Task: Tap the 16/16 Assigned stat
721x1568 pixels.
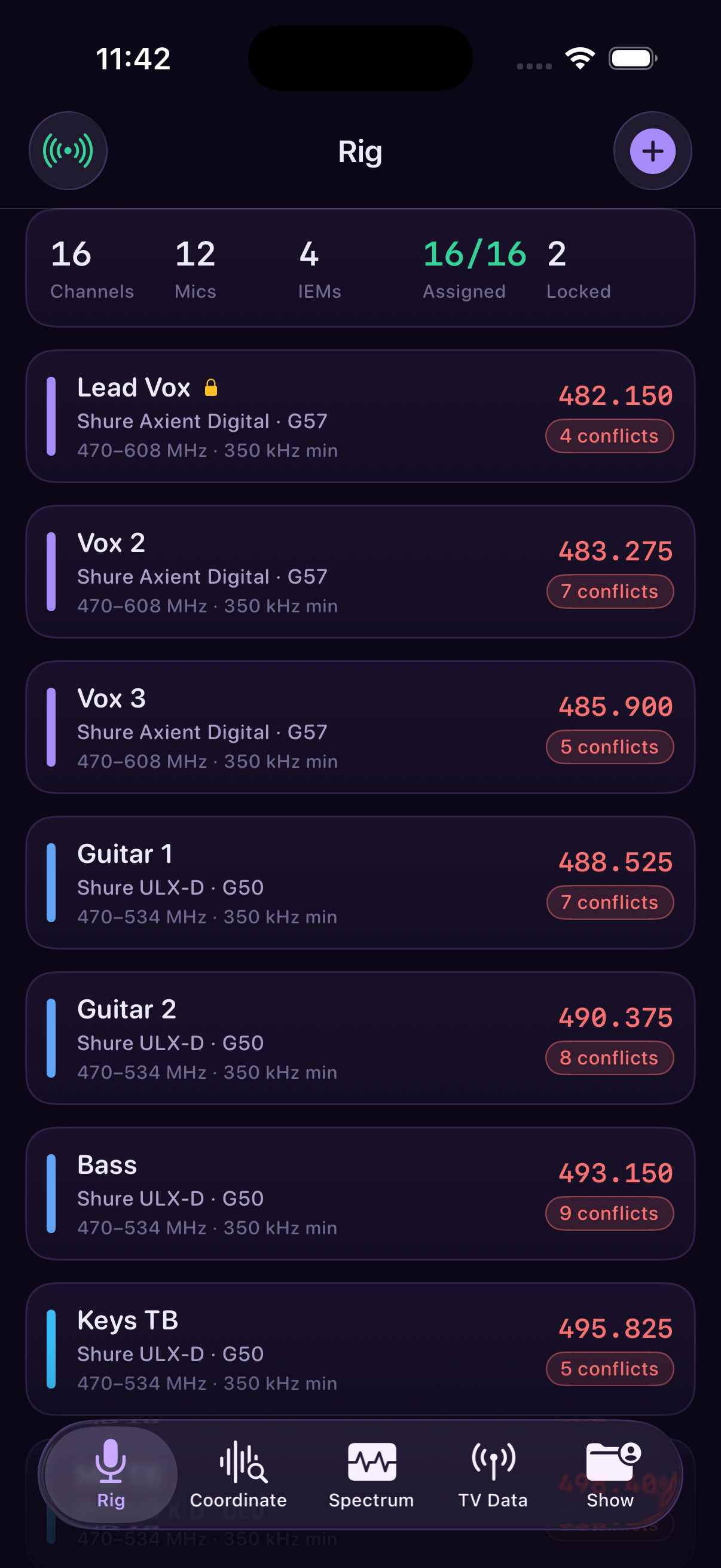Action: click(x=474, y=269)
